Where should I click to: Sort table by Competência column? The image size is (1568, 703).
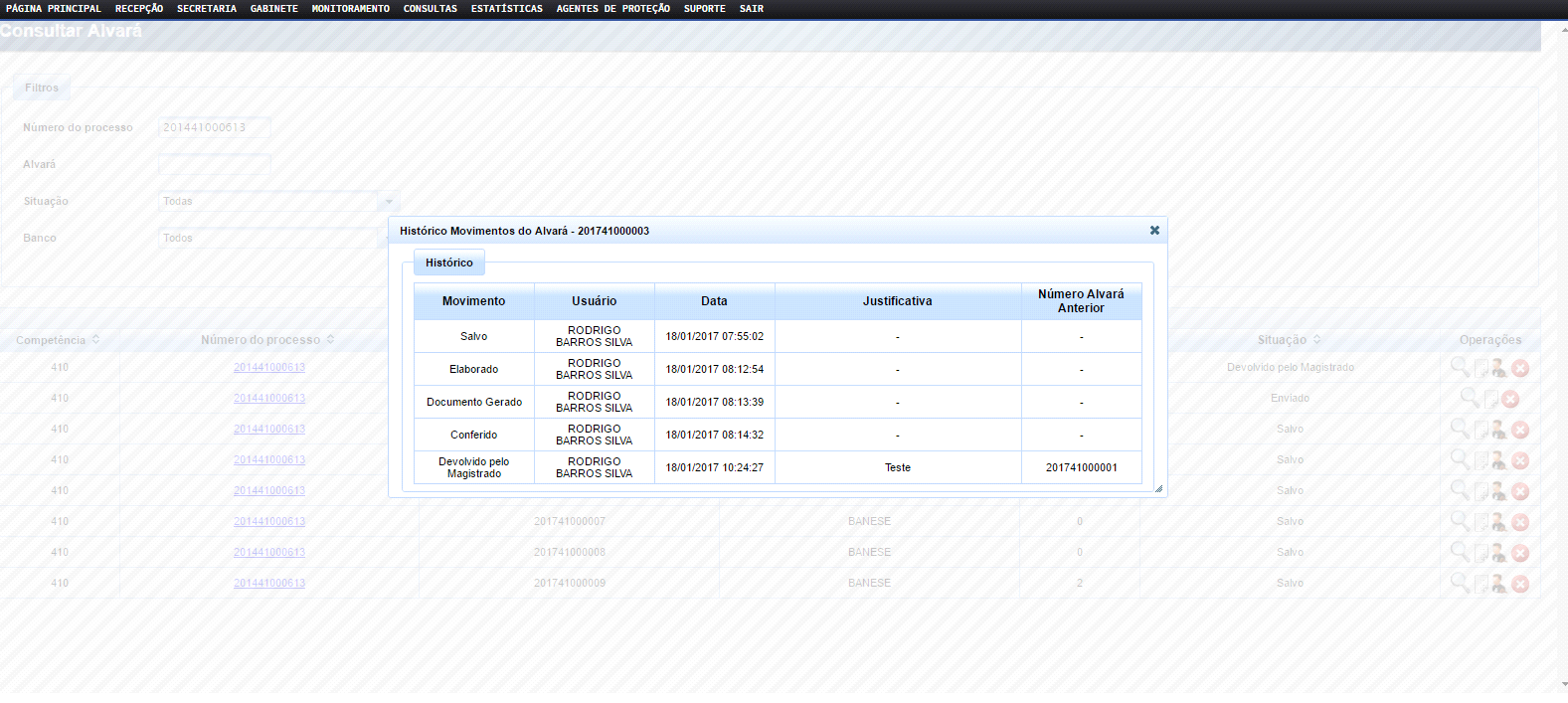pos(58,340)
